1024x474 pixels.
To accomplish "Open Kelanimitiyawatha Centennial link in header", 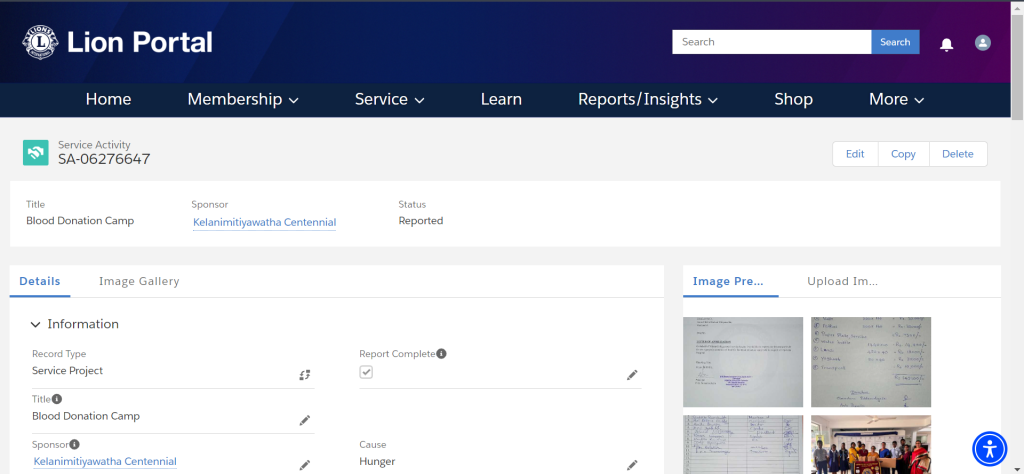I will pyautogui.click(x=264, y=223).
